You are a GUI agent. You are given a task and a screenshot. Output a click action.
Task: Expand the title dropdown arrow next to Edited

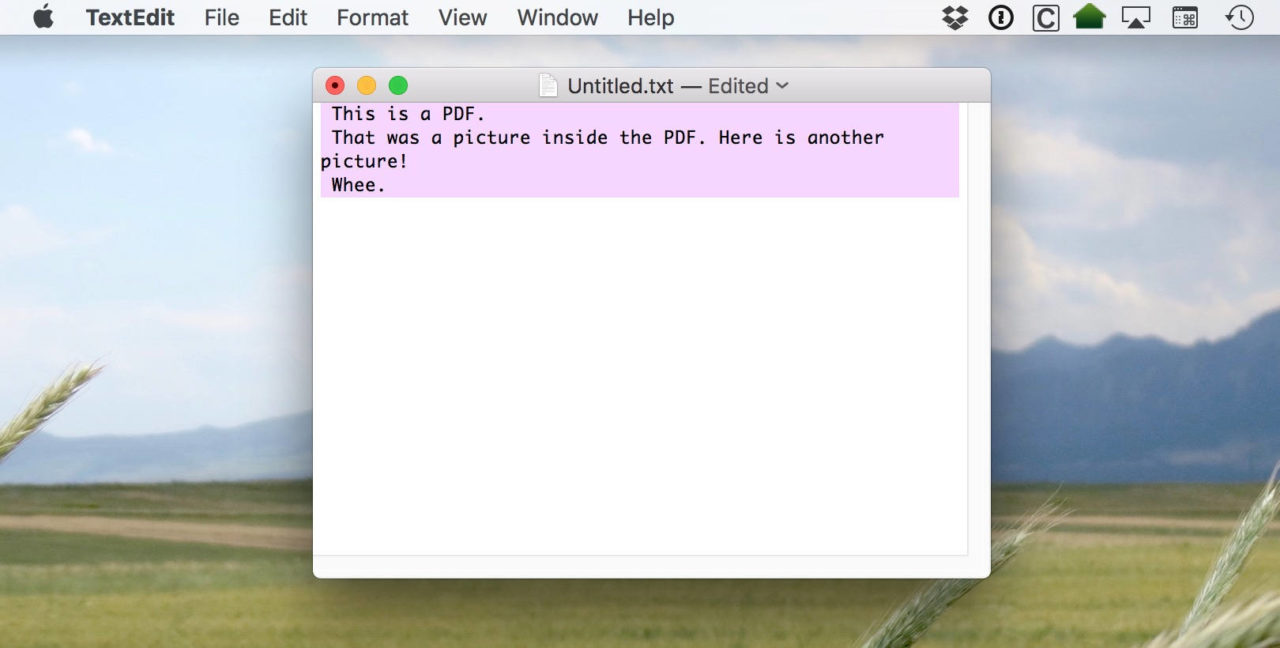pos(782,86)
